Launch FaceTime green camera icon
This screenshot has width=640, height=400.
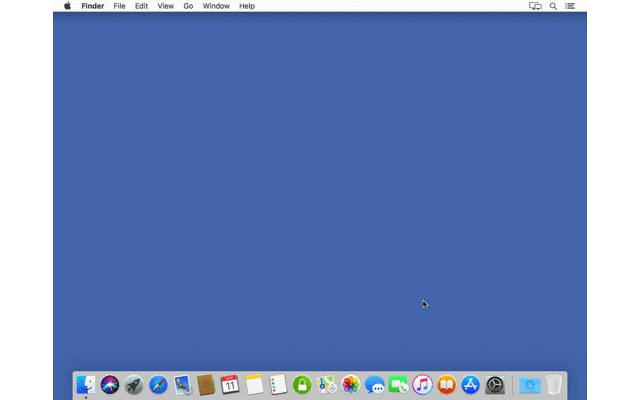(398, 384)
